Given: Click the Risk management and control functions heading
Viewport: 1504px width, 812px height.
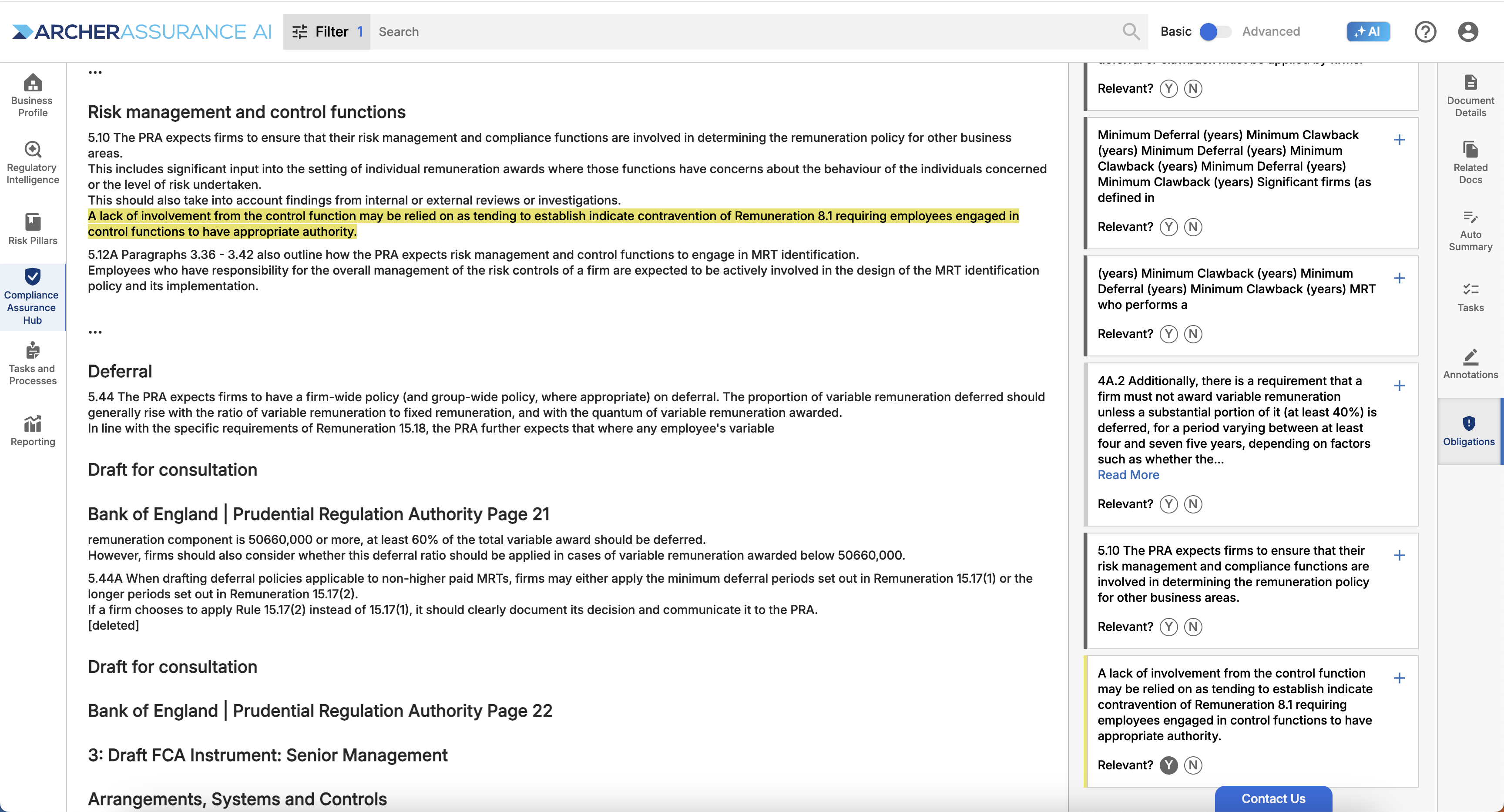Looking at the screenshot, I should point(246,112).
